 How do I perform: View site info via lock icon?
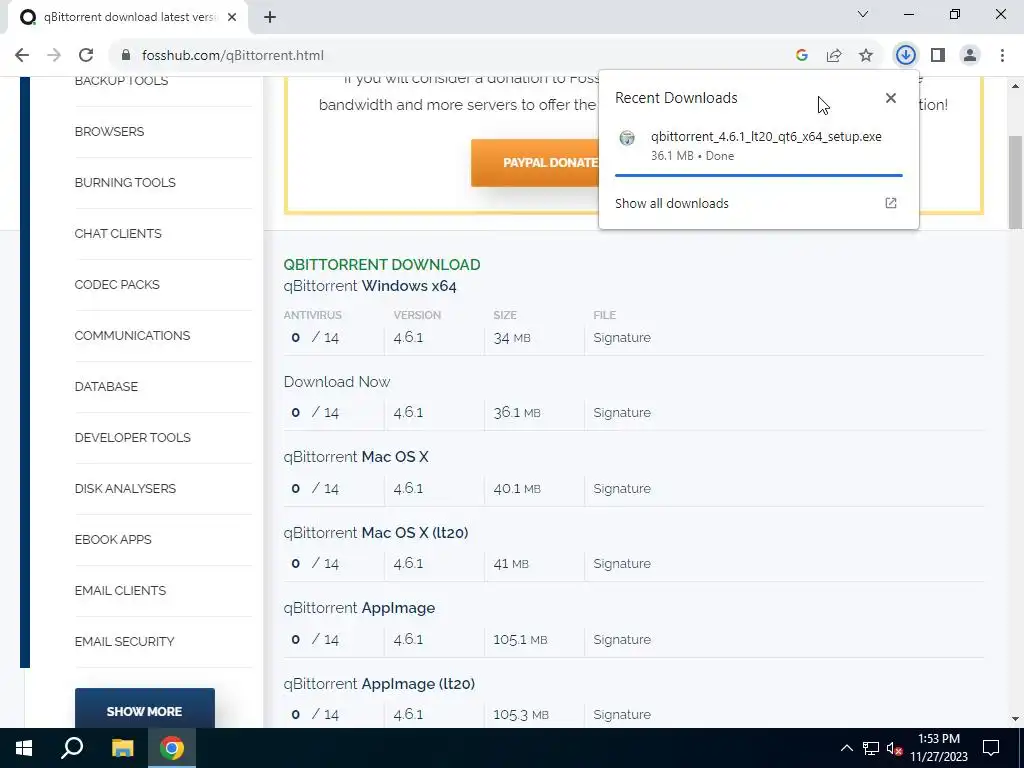coord(126,56)
